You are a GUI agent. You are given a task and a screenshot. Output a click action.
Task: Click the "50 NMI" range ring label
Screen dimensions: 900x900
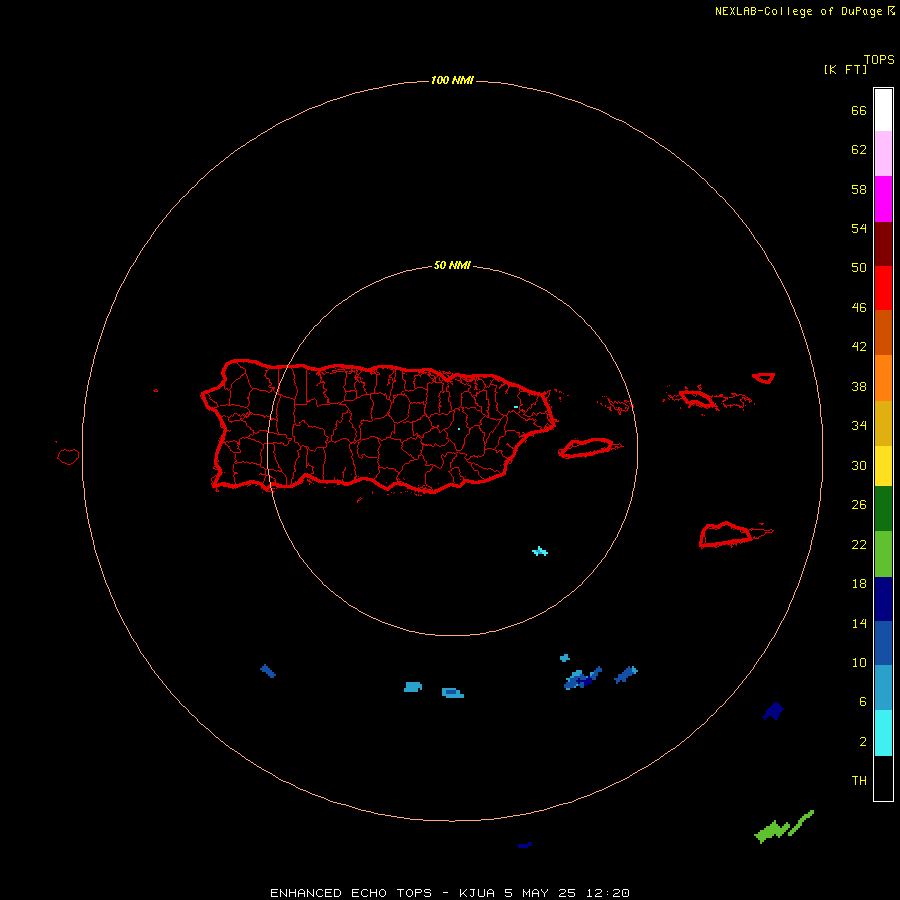(452, 265)
